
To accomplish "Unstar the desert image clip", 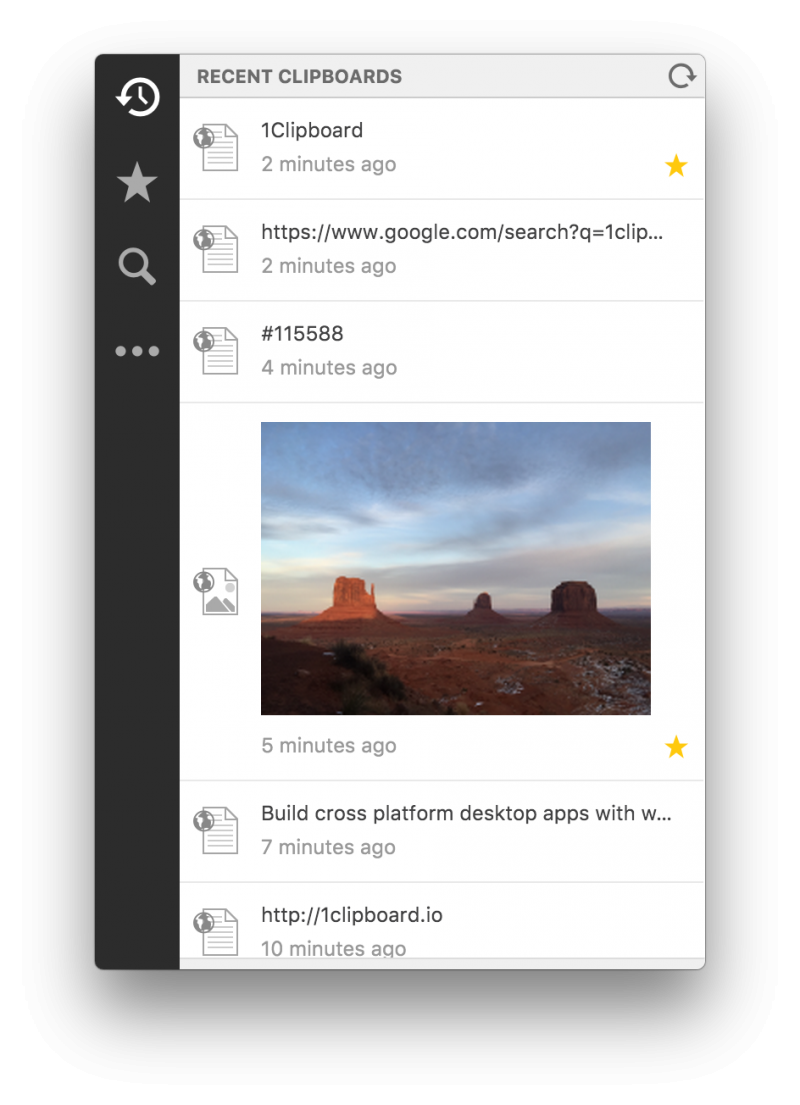I will pyautogui.click(x=676, y=747).
